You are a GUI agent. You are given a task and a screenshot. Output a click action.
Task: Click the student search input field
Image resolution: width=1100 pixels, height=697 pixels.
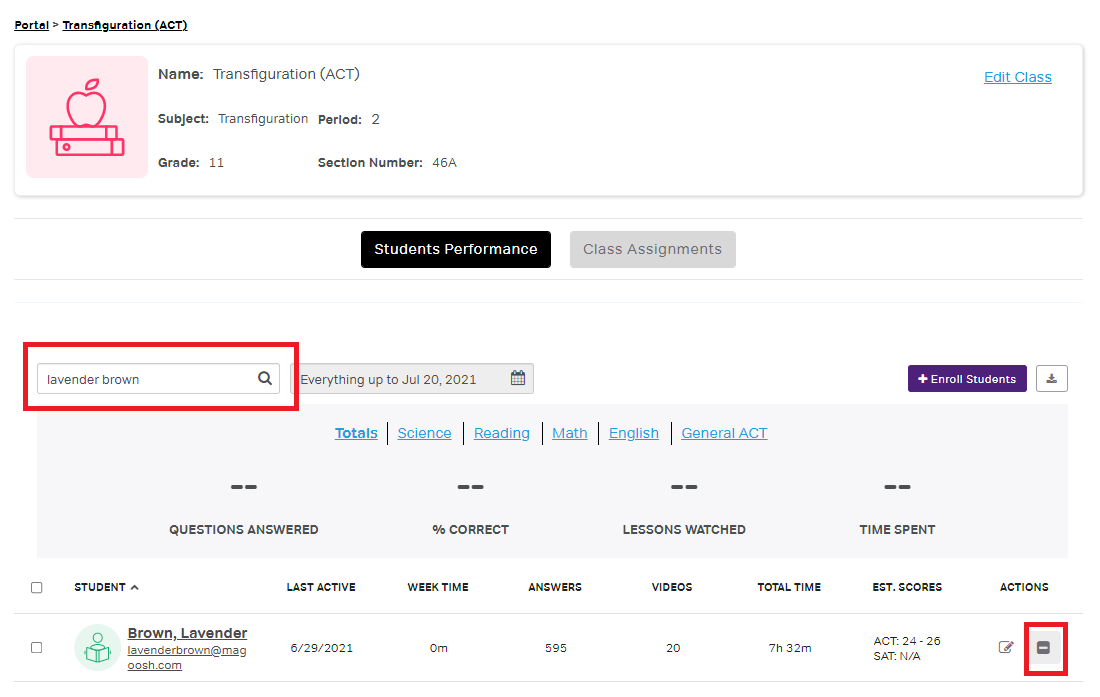click(145, 379)
